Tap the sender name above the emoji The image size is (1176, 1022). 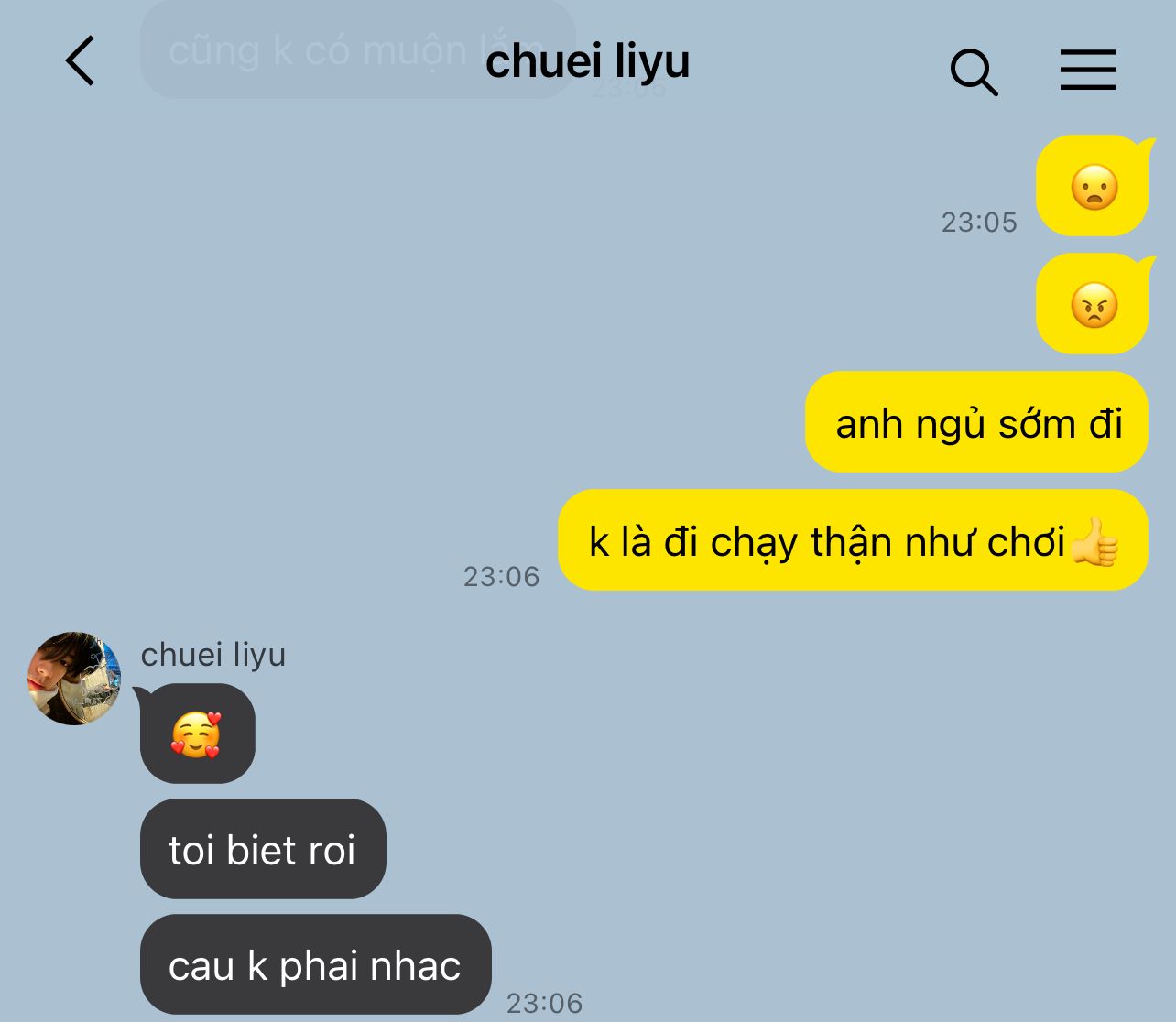213,655
